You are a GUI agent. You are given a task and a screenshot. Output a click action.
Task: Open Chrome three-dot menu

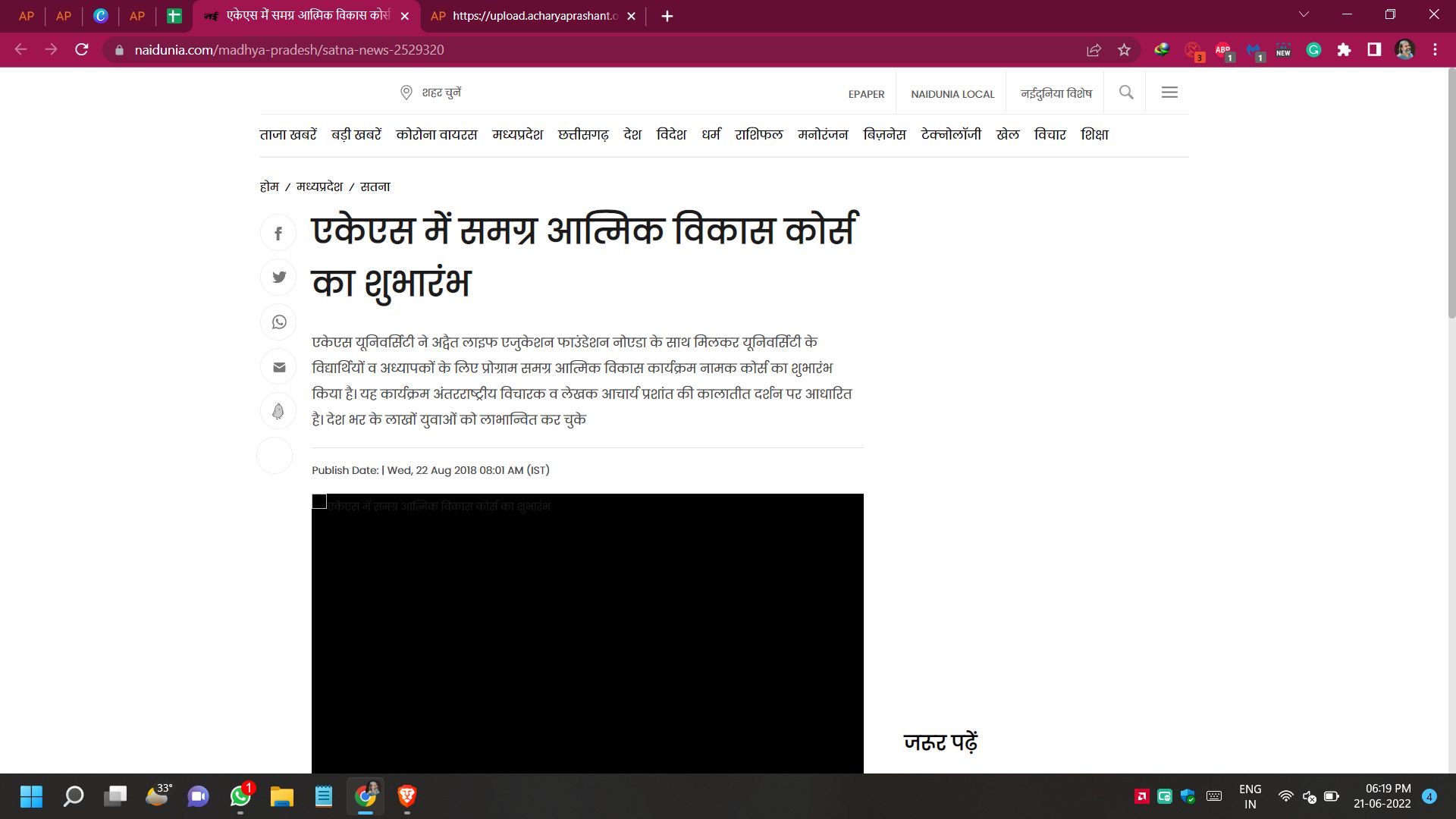tap(1435, 50)
